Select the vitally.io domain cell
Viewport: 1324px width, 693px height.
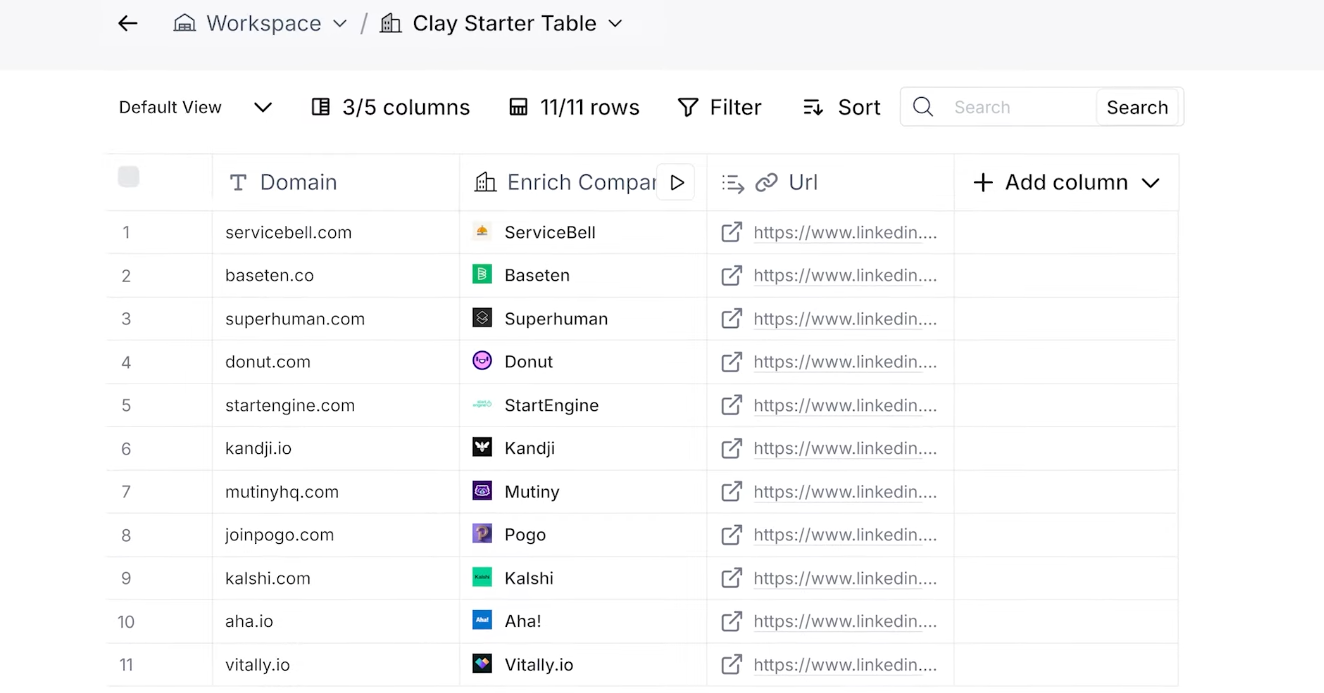[336, 664]
